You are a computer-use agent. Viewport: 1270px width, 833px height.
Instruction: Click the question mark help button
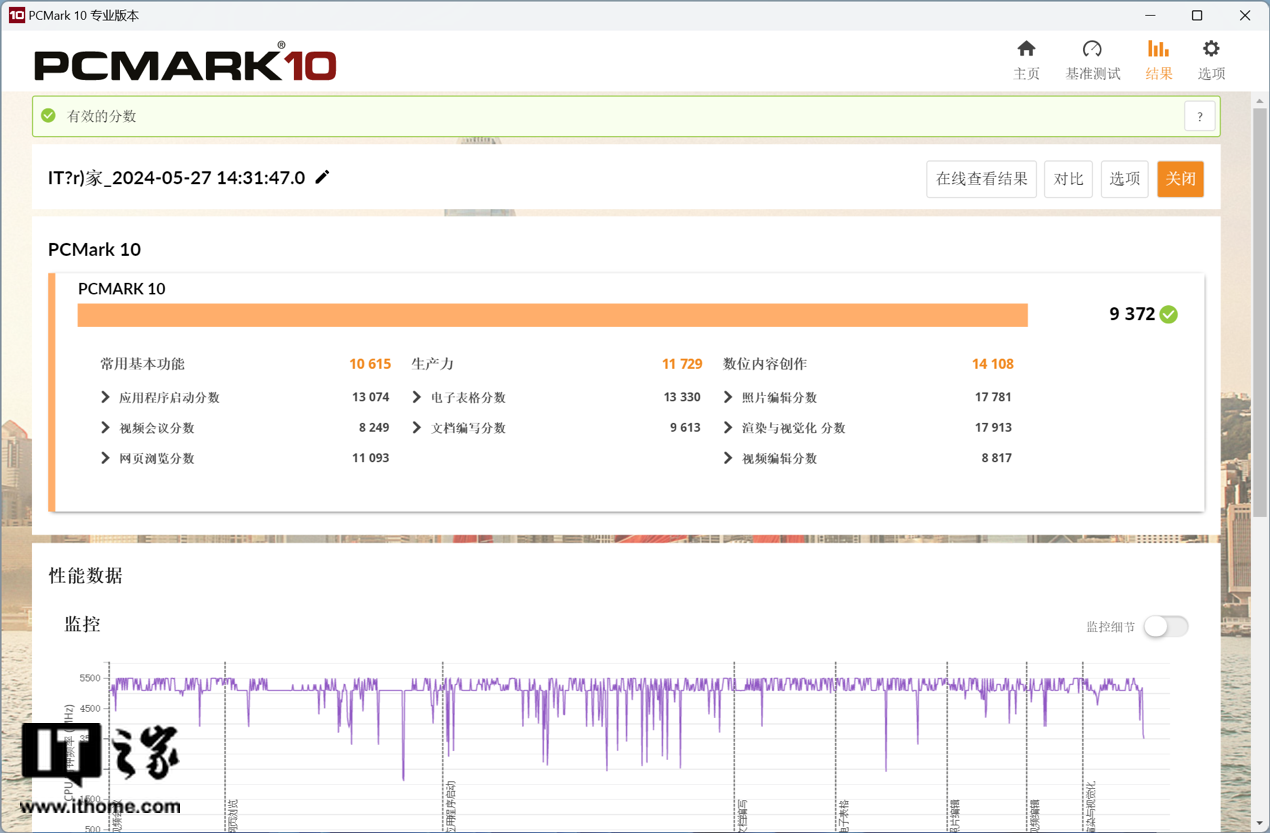1199,116
